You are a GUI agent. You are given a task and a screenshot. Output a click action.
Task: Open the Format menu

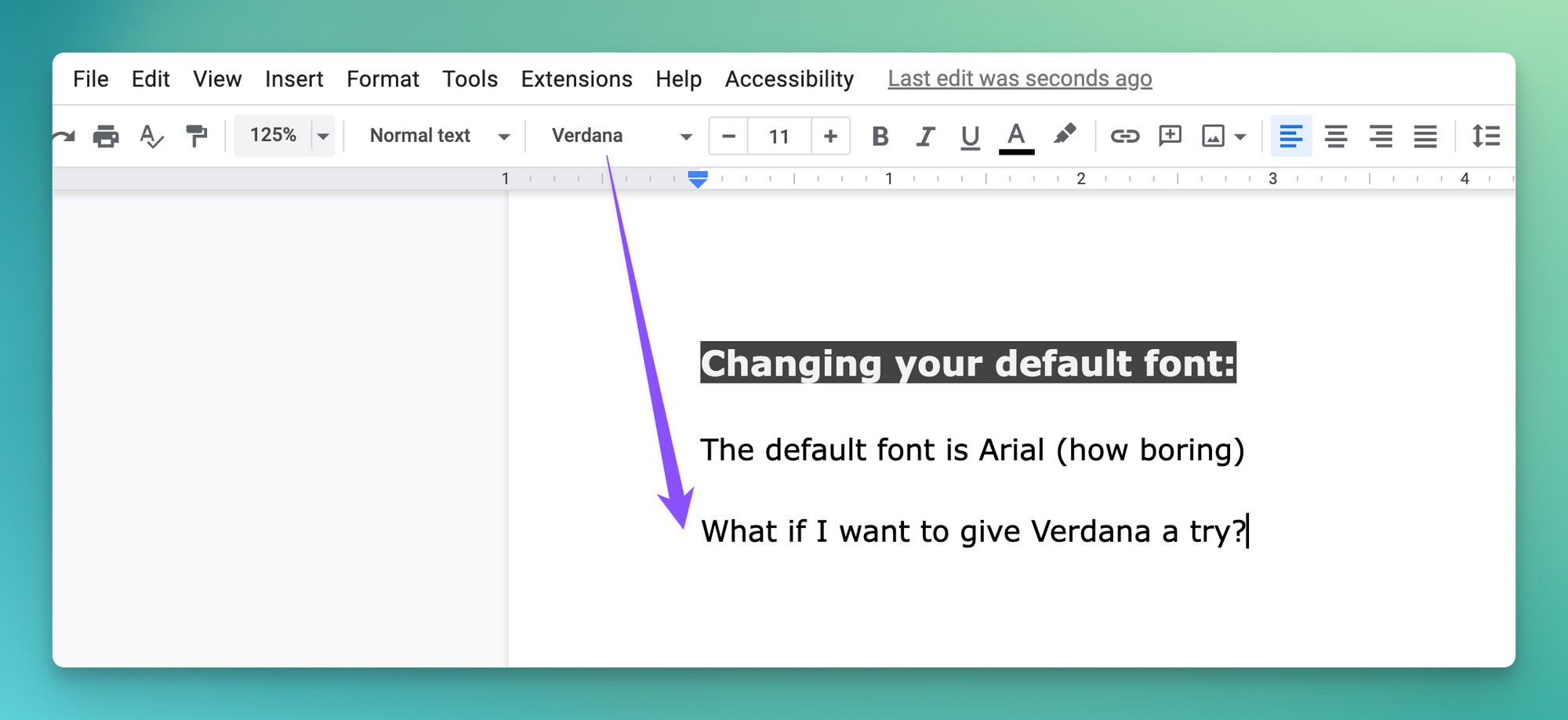click(x=383, y=79)
